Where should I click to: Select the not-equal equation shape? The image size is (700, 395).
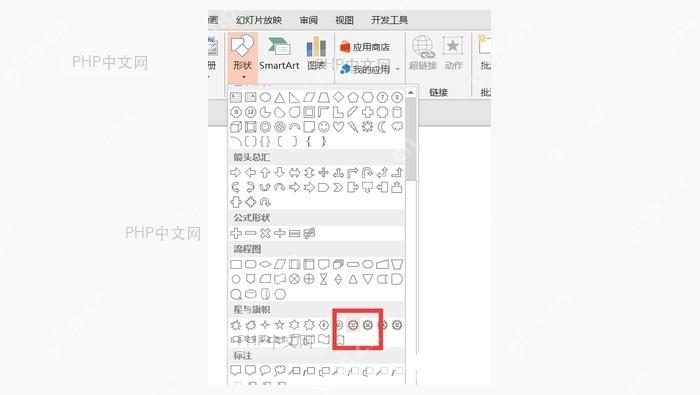click(x=309, y=233)
